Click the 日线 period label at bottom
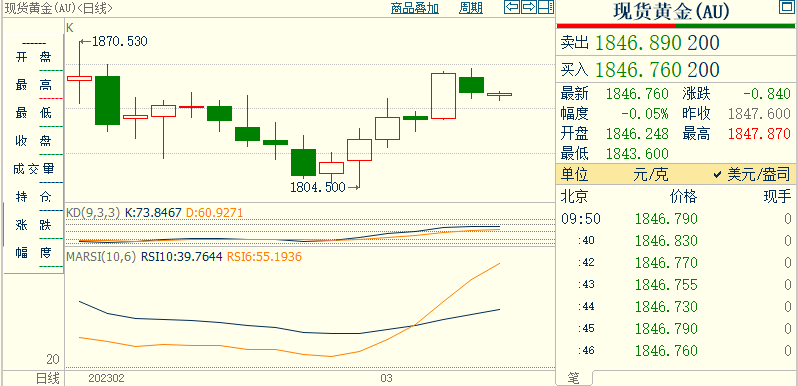The image size is (798, 386). pos(47,378)
